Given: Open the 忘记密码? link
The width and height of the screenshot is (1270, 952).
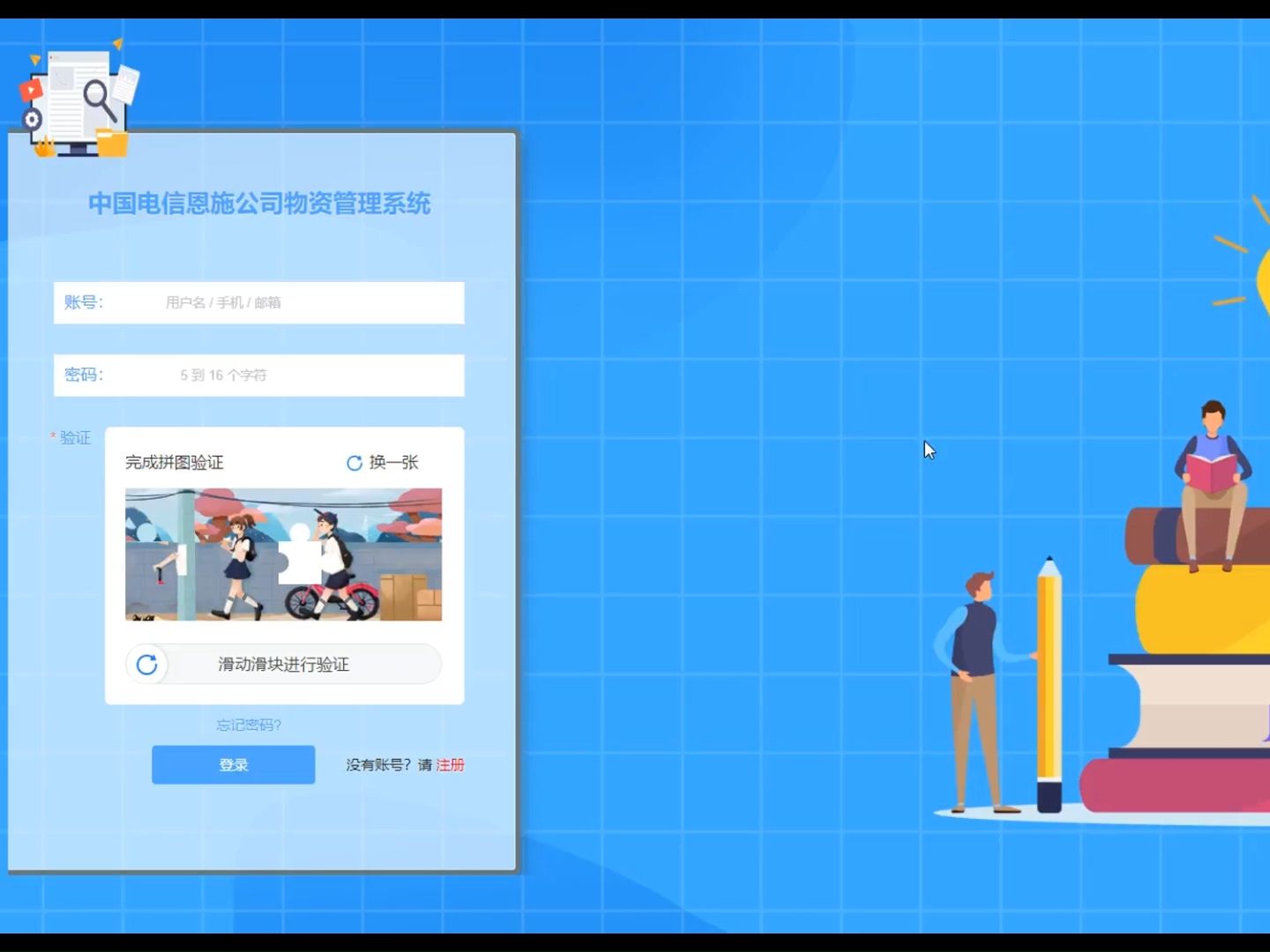Looking at the screenshot, I should pos(249,725).
